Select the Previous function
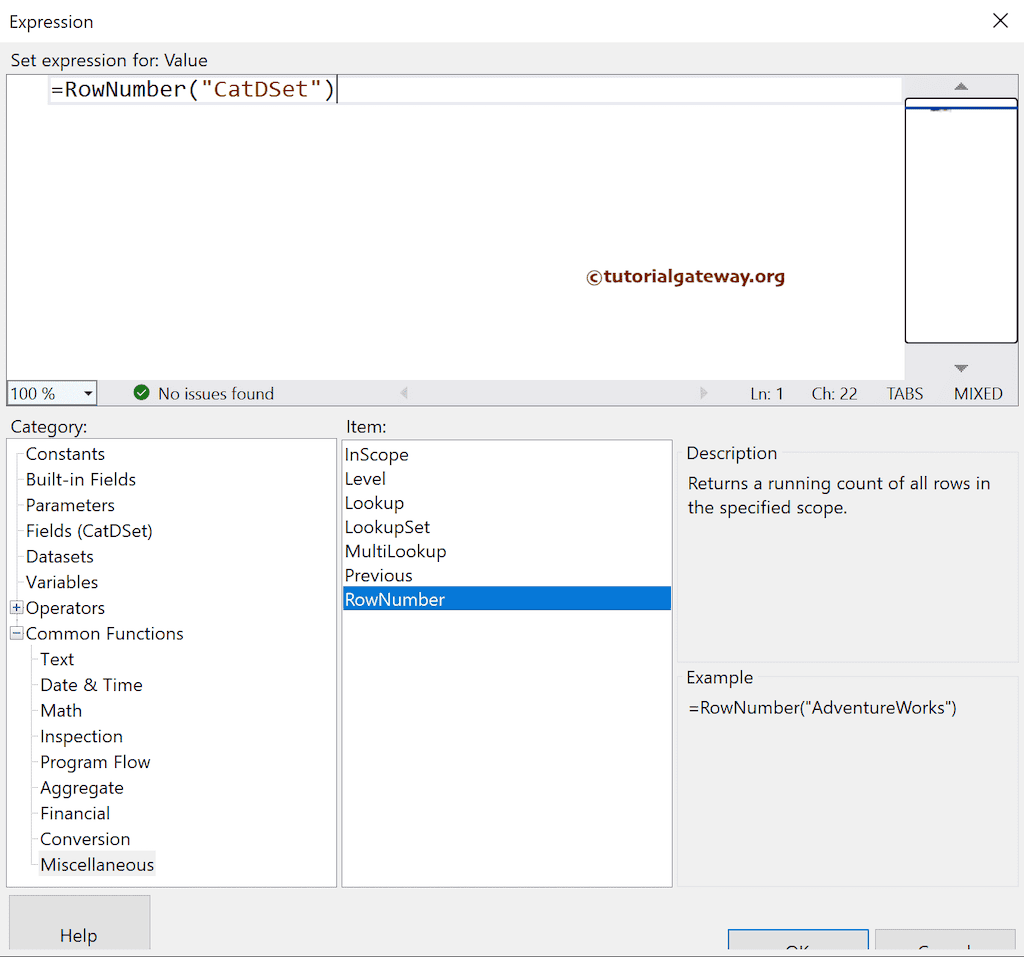 tap(378, 575)
